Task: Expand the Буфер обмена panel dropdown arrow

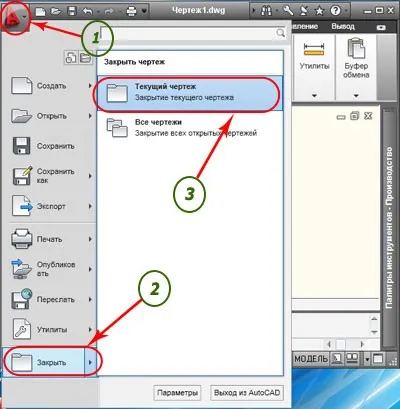Action: (356, 96)
